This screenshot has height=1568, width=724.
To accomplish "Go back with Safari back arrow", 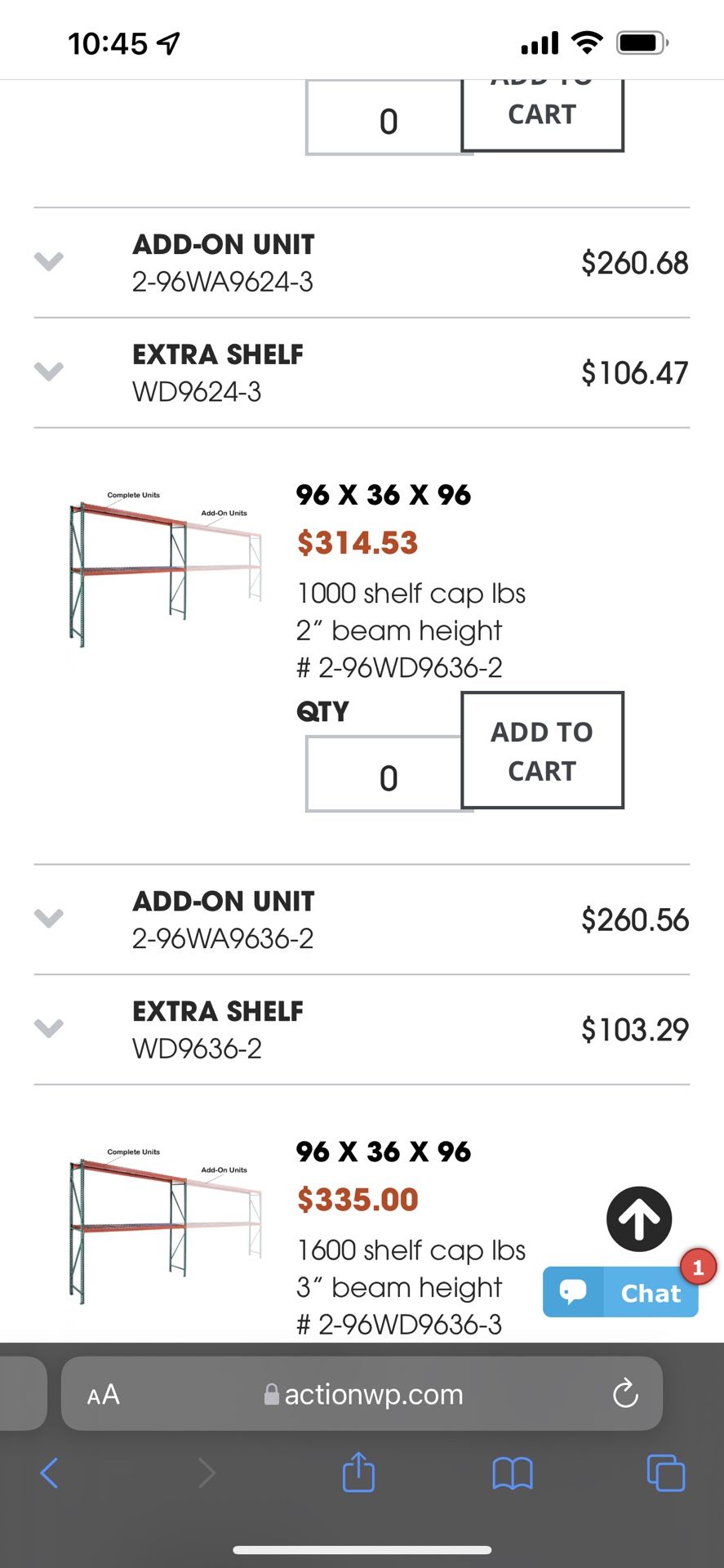I will click(49, 1473).
